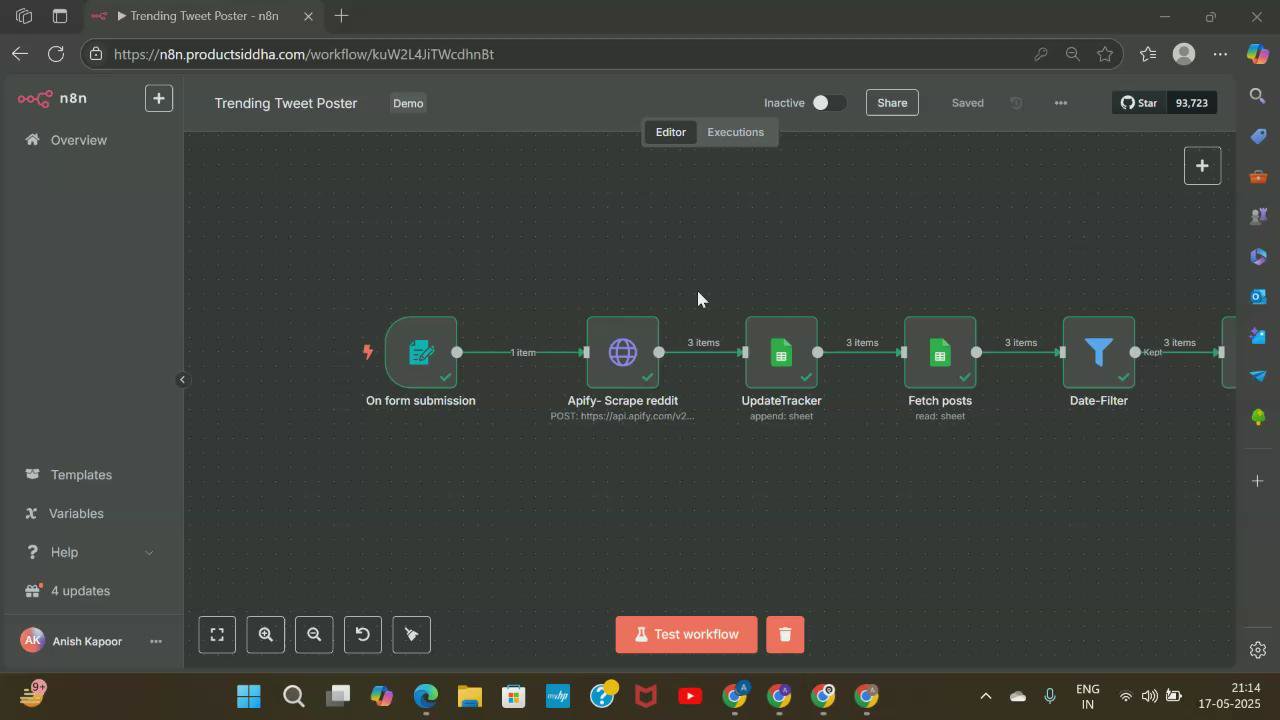
Task: Select the UpdateTracker Google Sheets node
Action: tap(781, 352)
